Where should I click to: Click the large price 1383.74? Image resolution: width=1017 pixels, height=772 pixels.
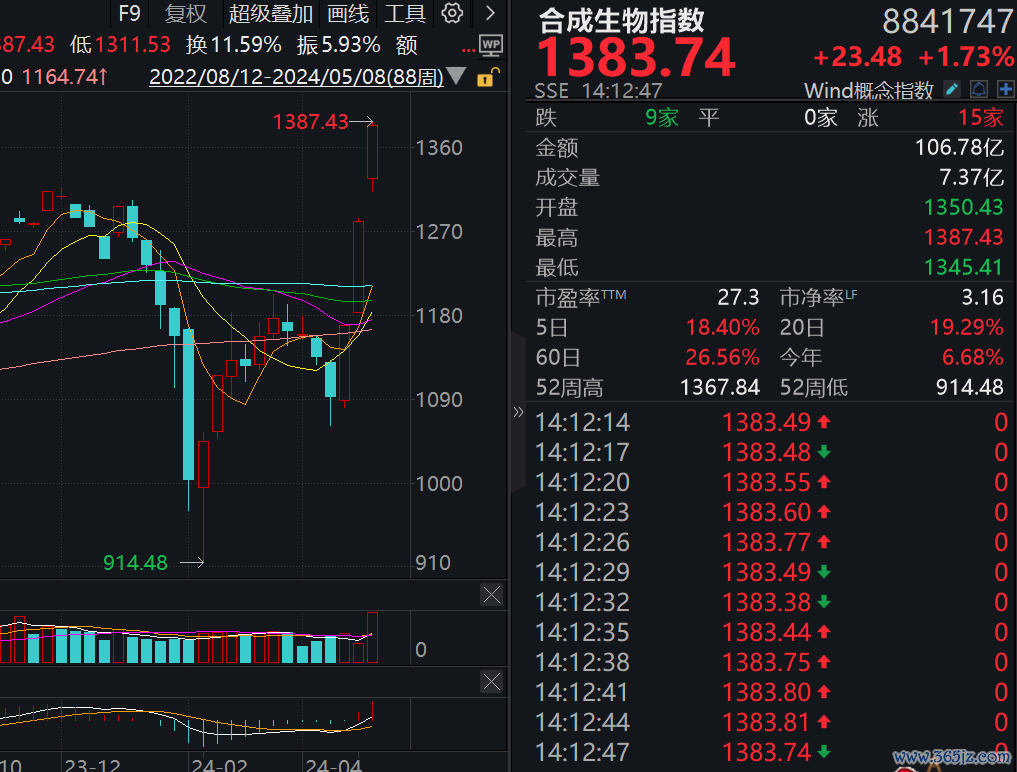[x=636, y=58]
